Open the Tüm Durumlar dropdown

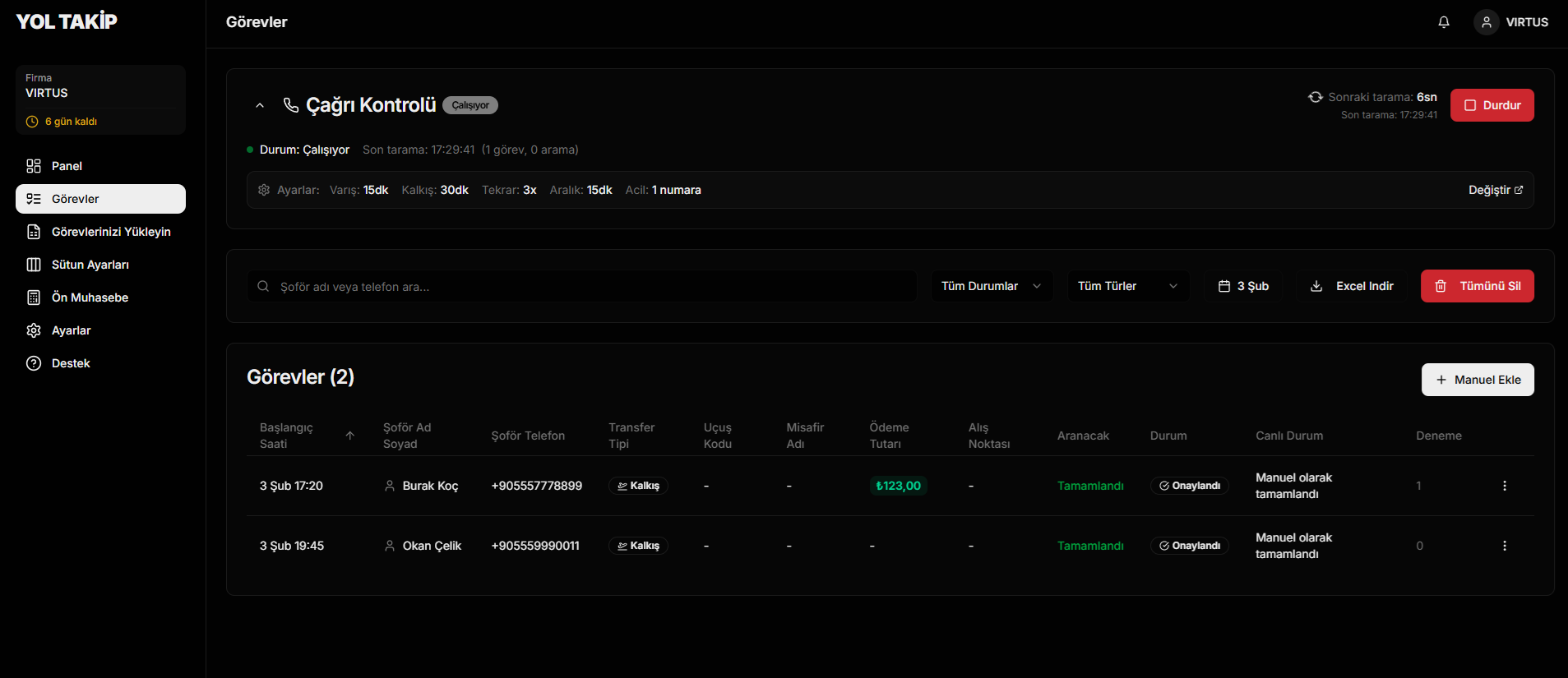(x=991, y=286)
